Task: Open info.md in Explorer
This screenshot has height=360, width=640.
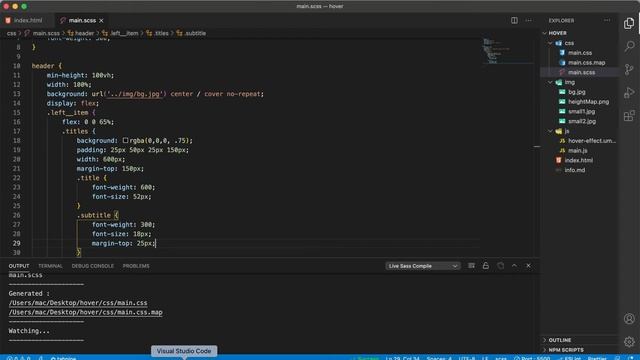Action: click(575, 170)
